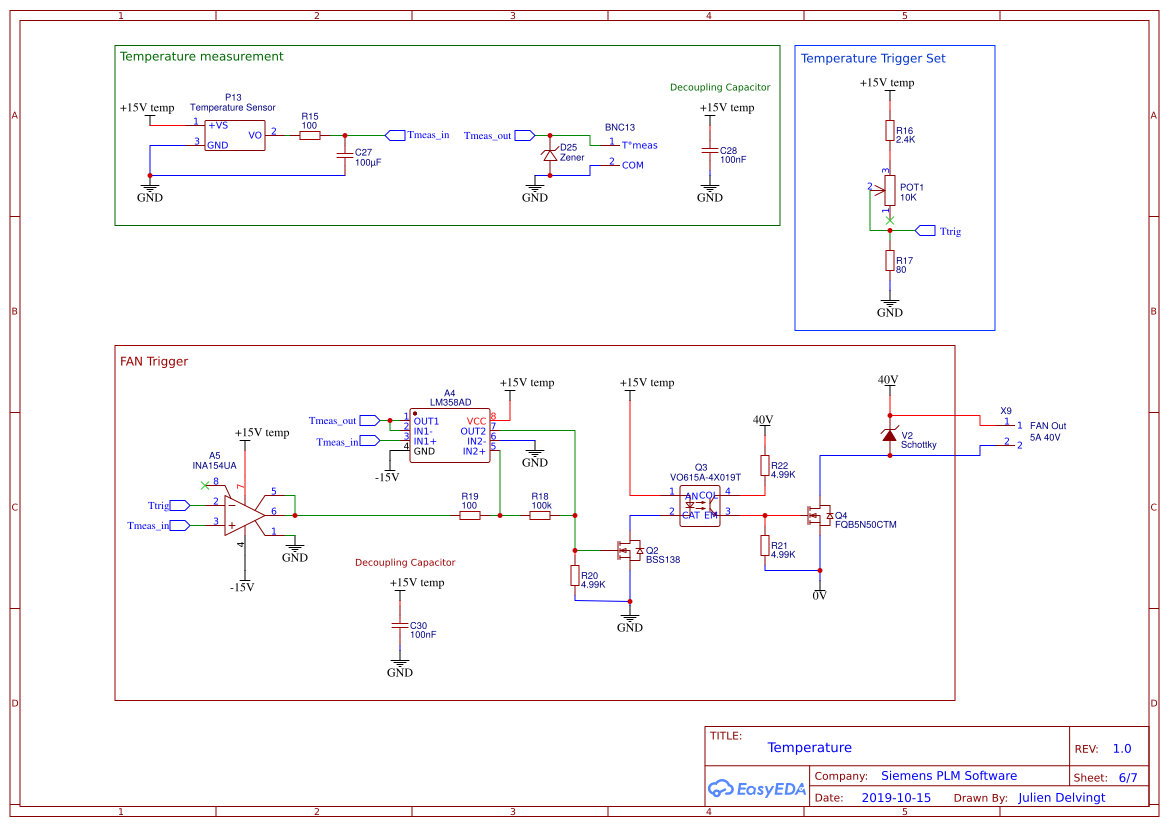Select the Q2 BSS138 MOSFET symbol
Viewport: 1169px width, 827px height.
(x=630, y=551)
